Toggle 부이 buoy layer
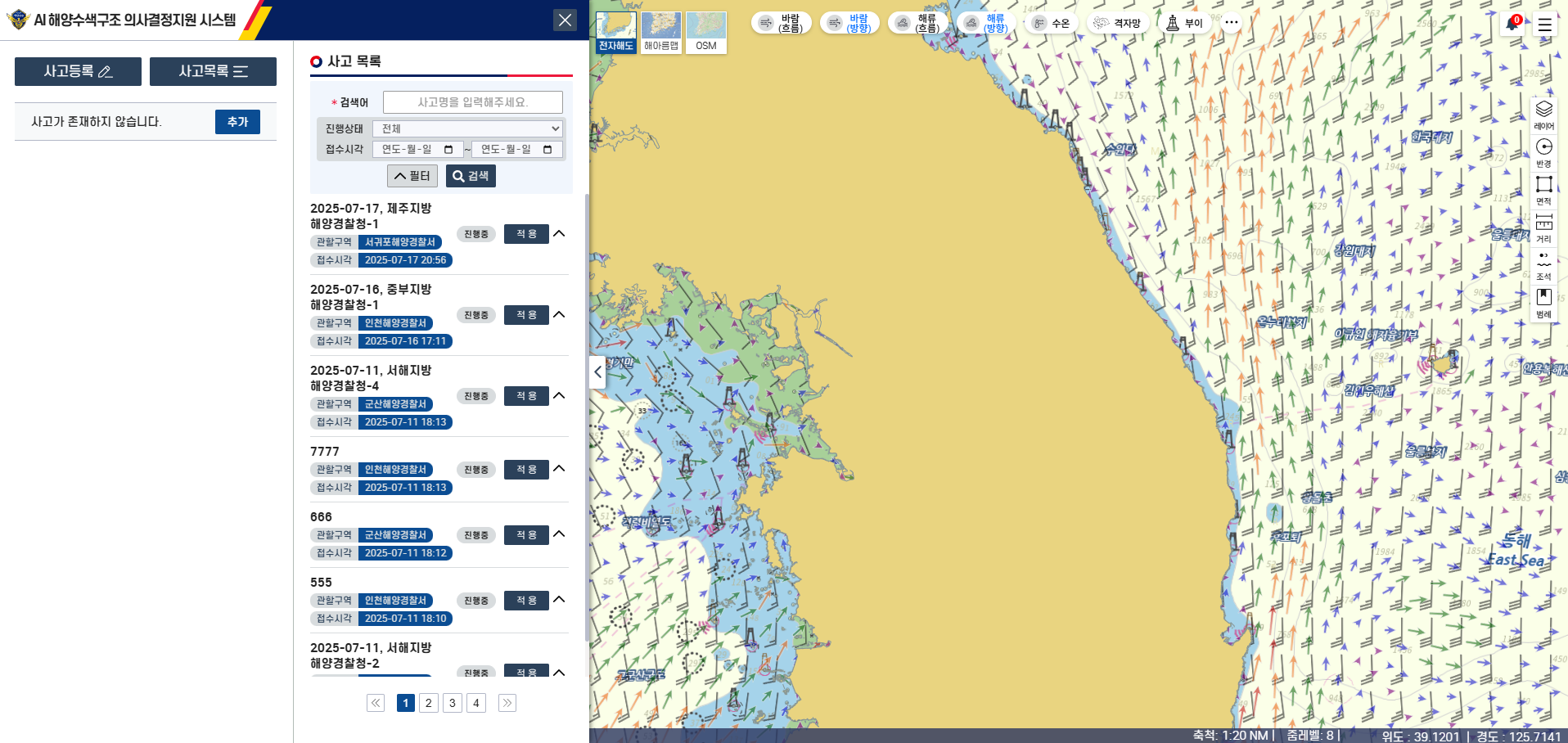Image resolution: width=1568 pixels, height=743 pixels. pyautogui.click(x=1184, y=23)
